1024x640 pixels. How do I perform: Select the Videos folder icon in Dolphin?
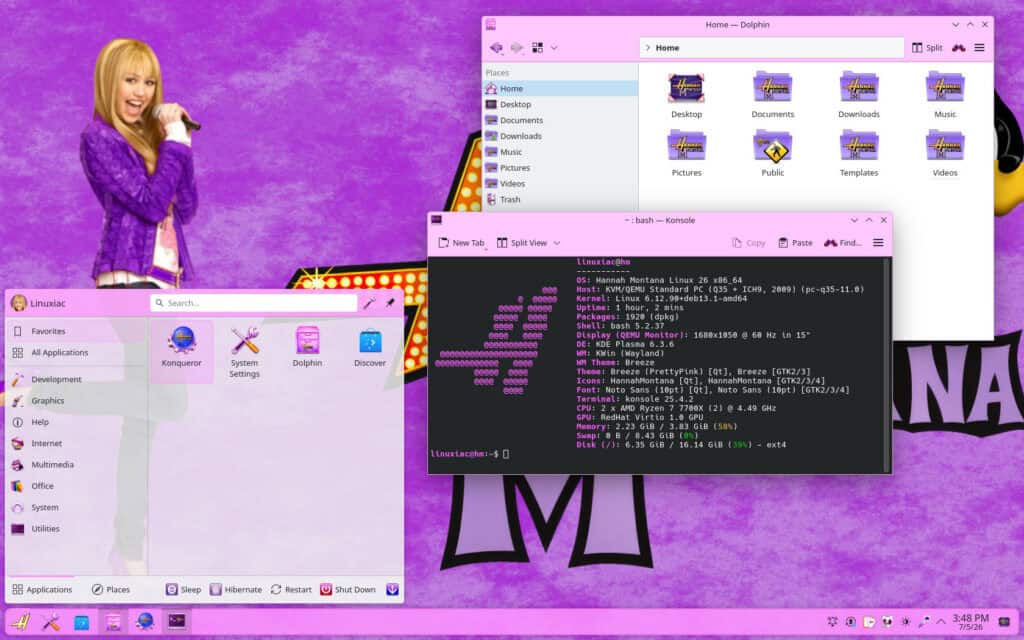(945, 146)
